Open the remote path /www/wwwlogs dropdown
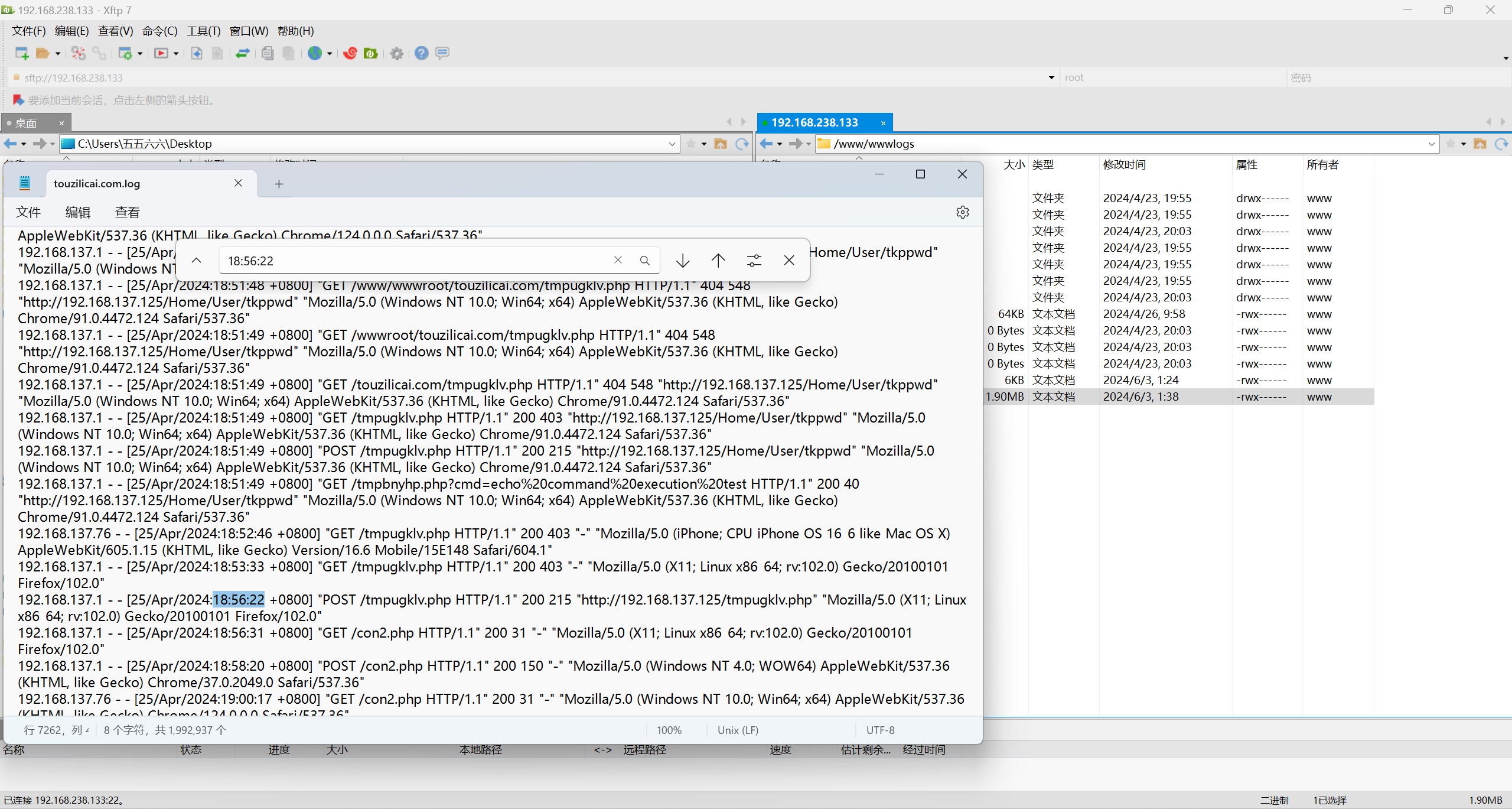 [x=1431, y=144]
